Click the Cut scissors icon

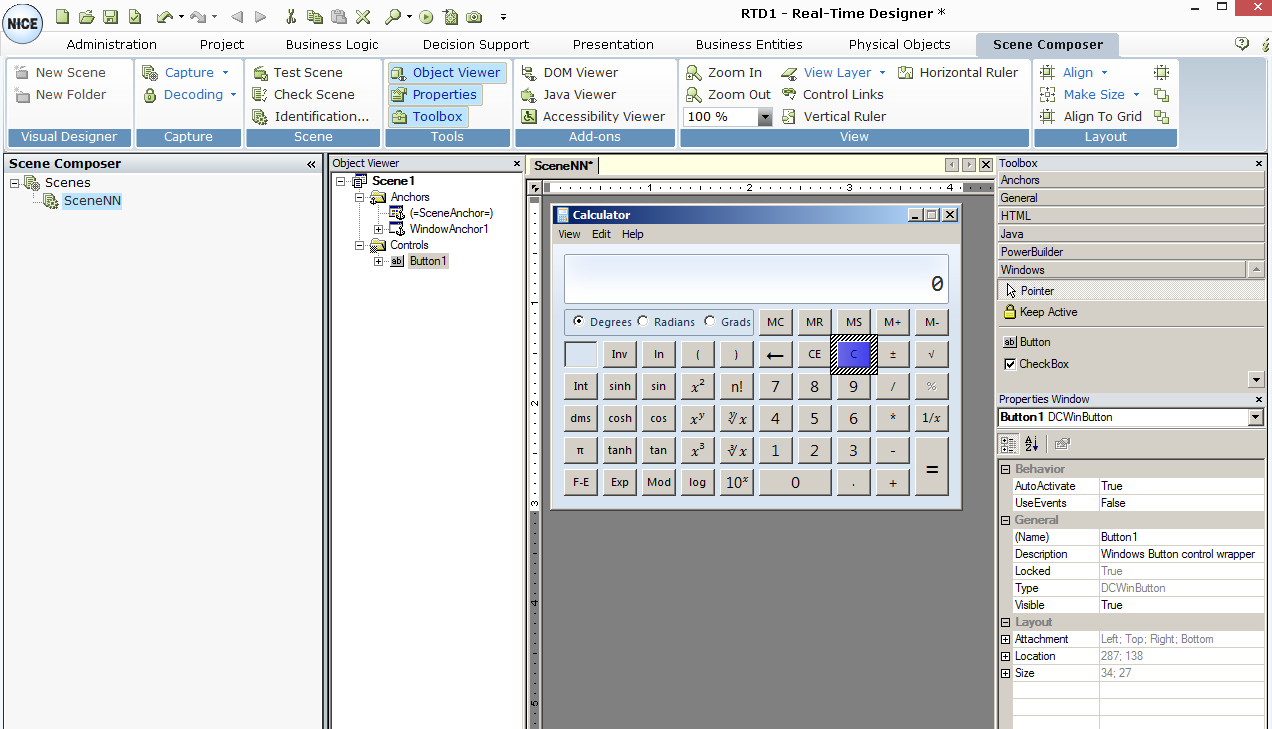[x=290, y=16]
